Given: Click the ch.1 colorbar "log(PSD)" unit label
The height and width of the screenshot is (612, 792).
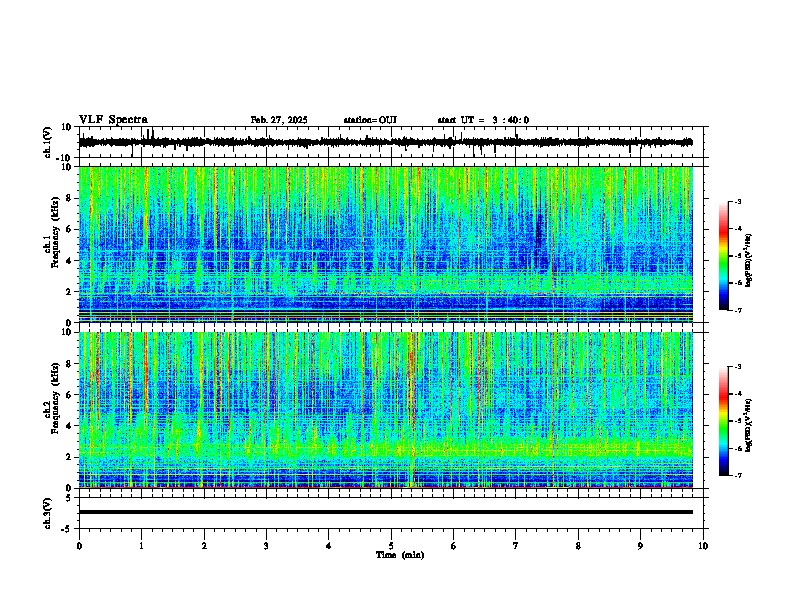Looking at the screenshot, I should click(x=749, y=260).
